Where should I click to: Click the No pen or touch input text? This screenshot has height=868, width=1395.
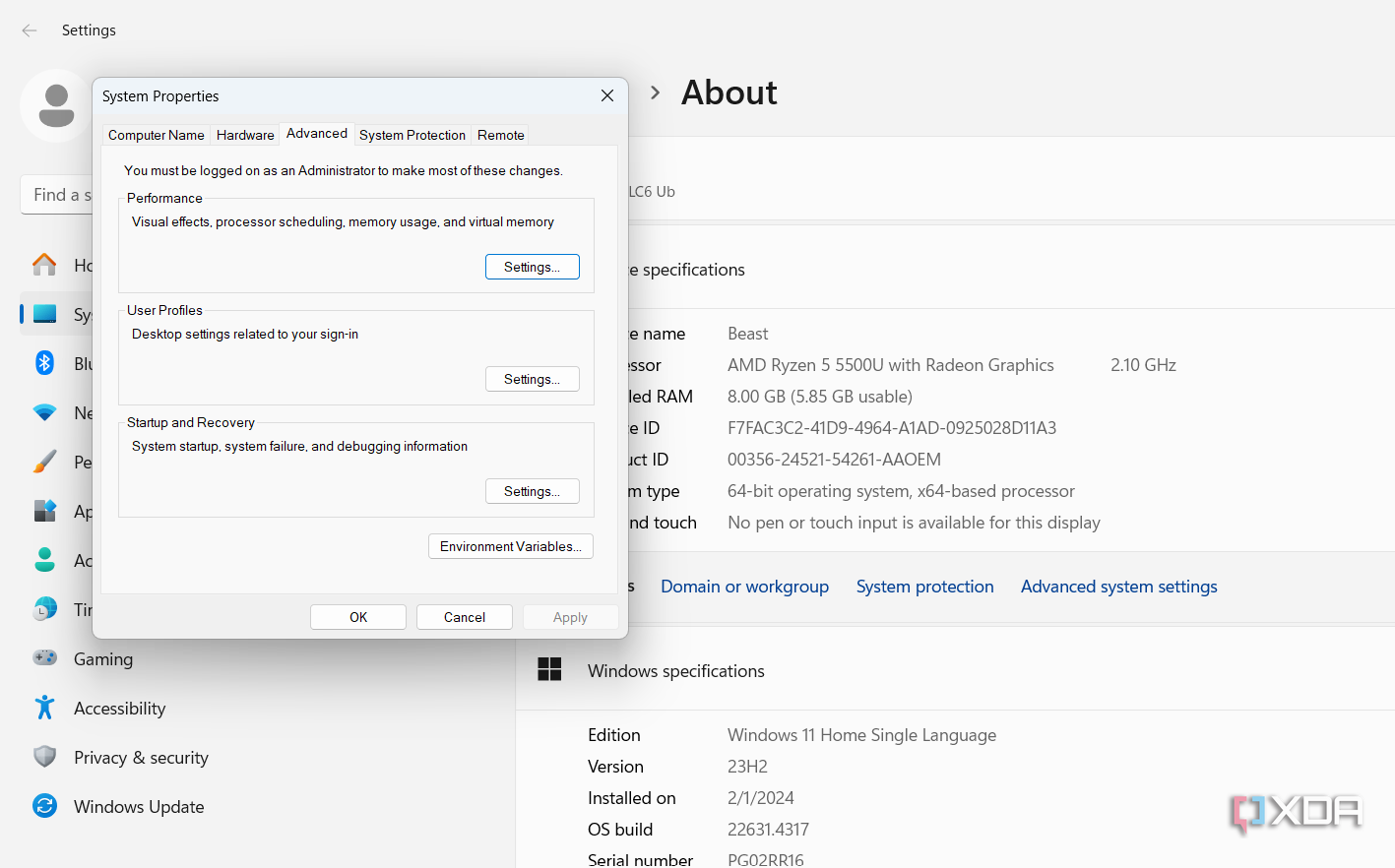click(914, 523)
